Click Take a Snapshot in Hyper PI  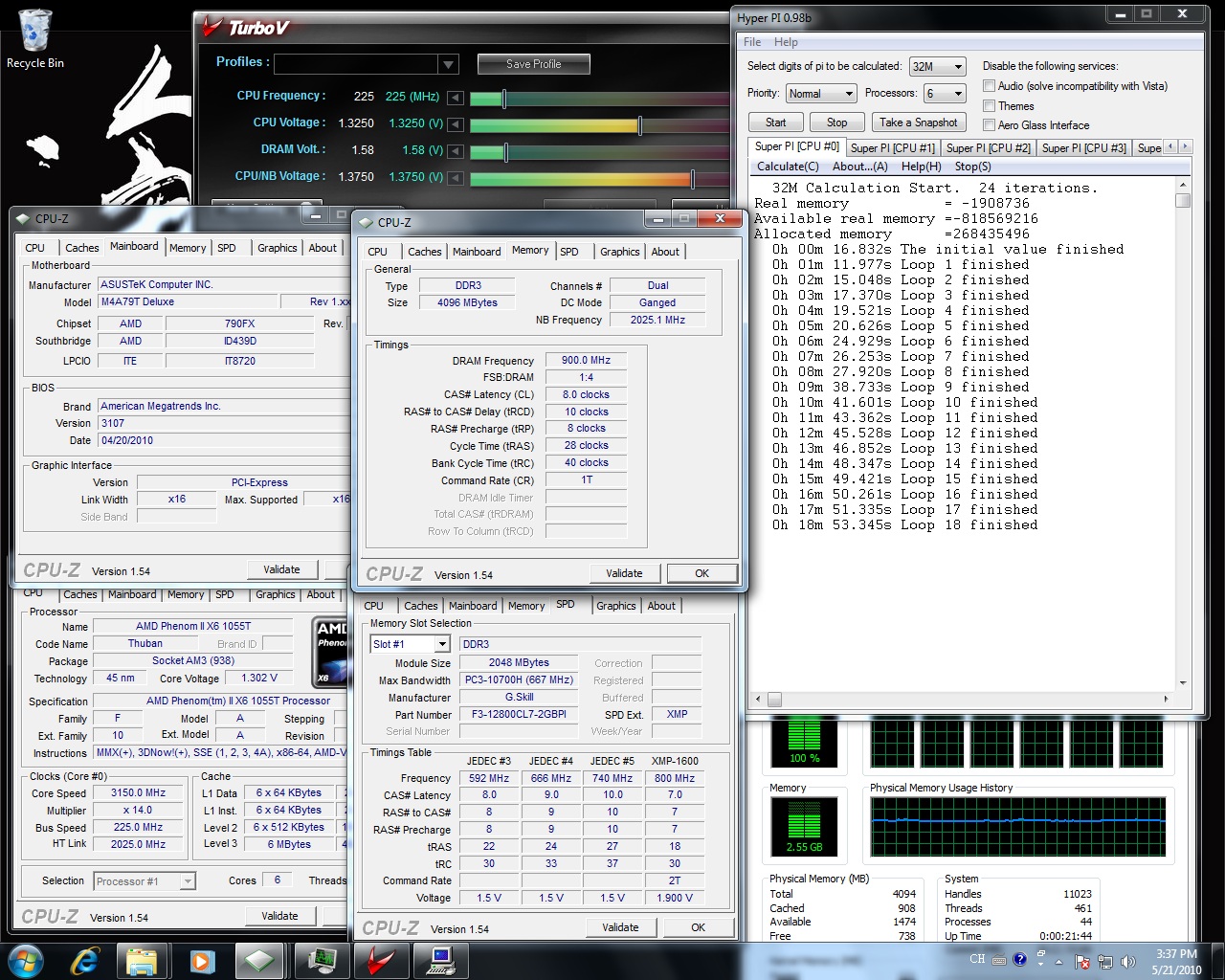coord(918,122)
